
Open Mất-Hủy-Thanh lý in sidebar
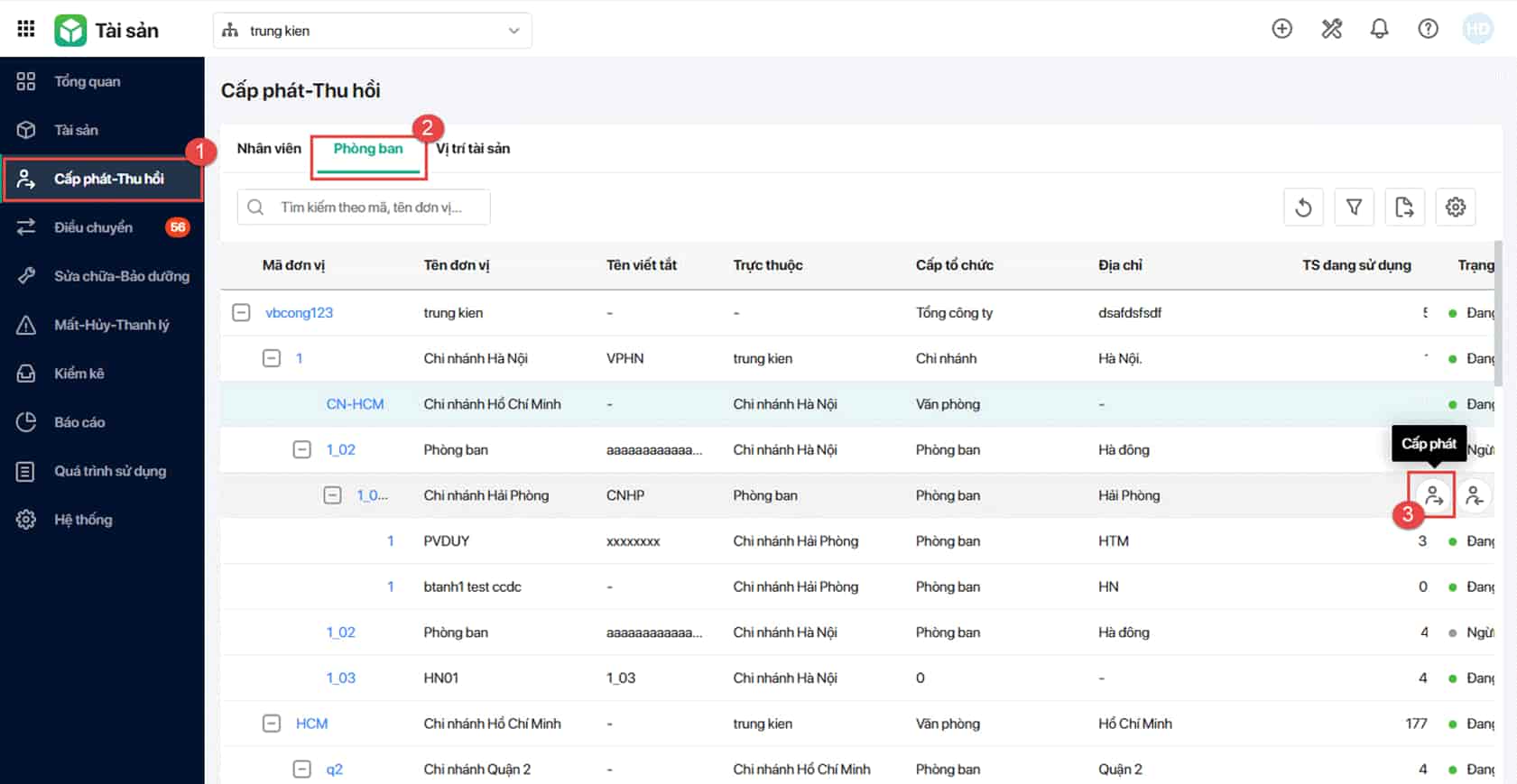click(102, 325)
